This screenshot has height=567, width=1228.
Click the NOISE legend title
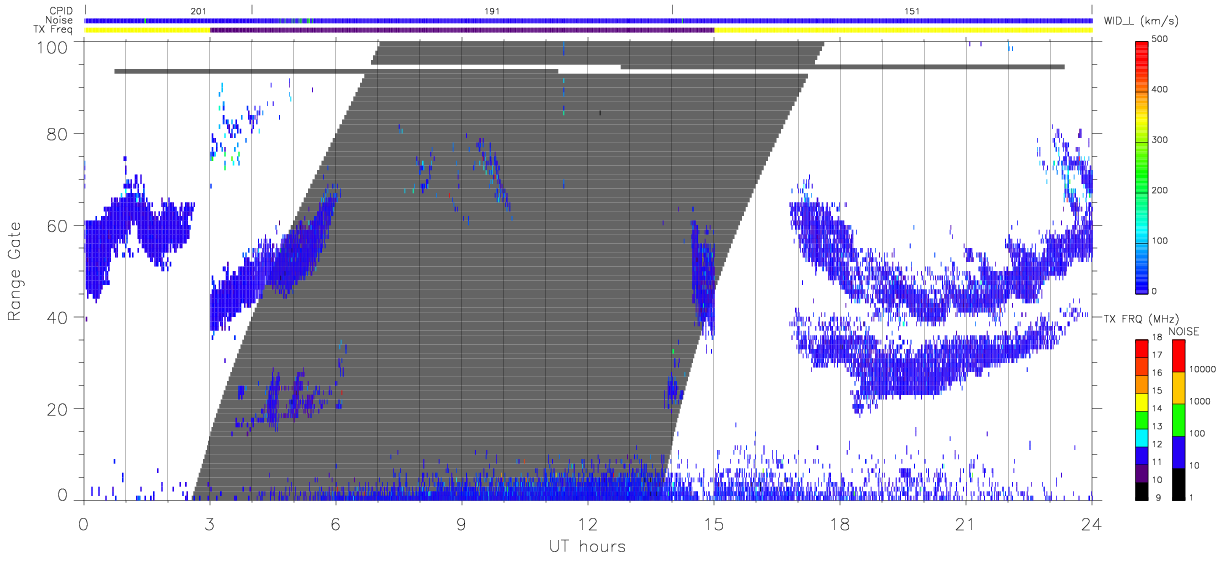1183,330
